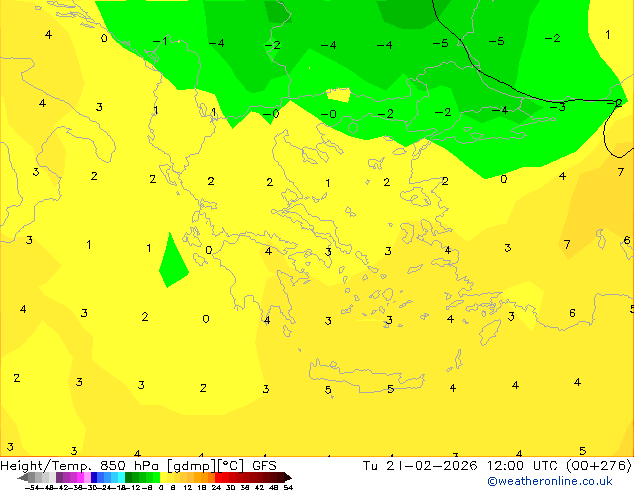Click the '12:00 UTC' time text

[x=524, y=466]
